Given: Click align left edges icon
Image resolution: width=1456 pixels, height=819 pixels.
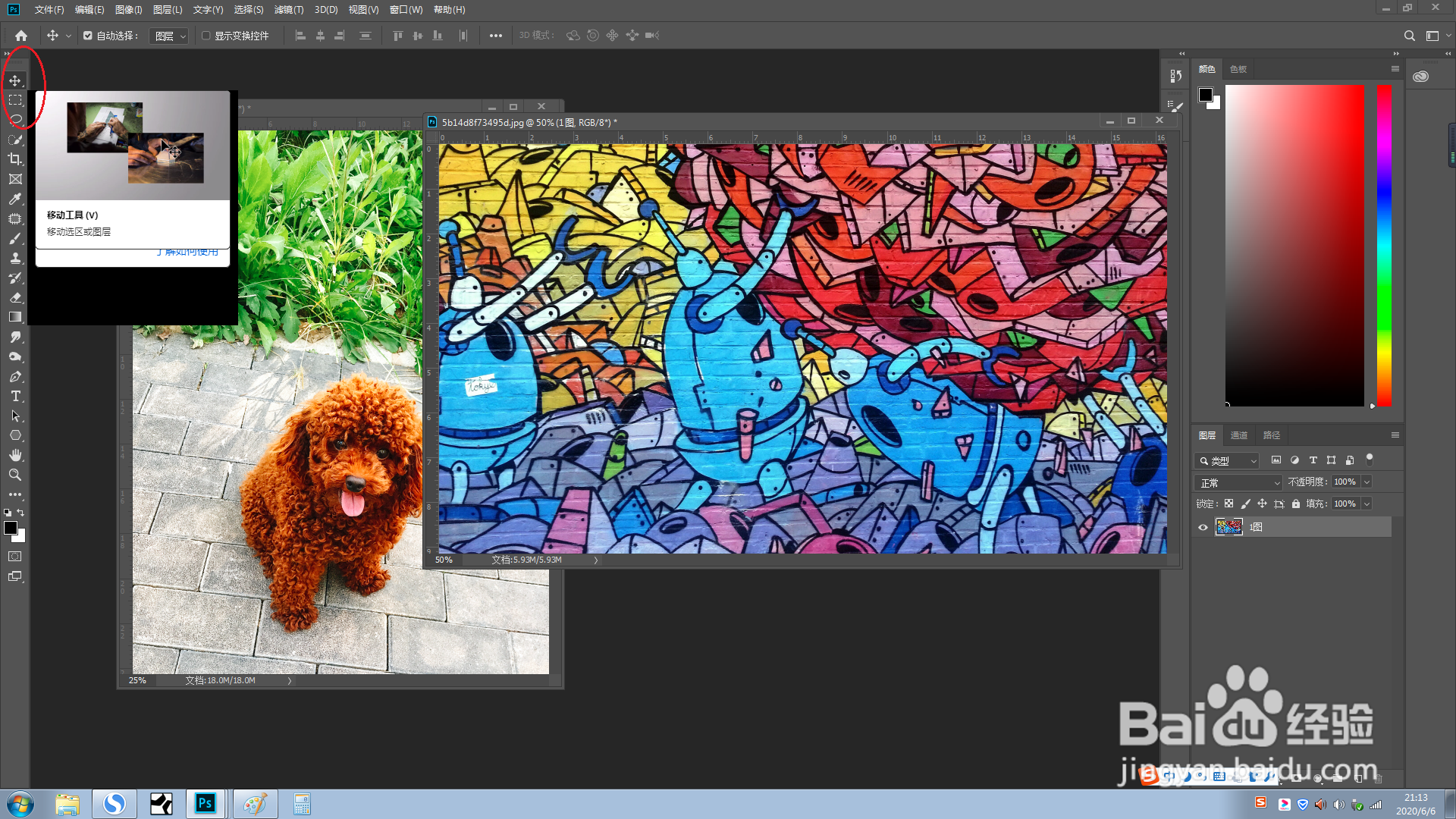Looking at the screenshot, I should (x=300, y=36).
